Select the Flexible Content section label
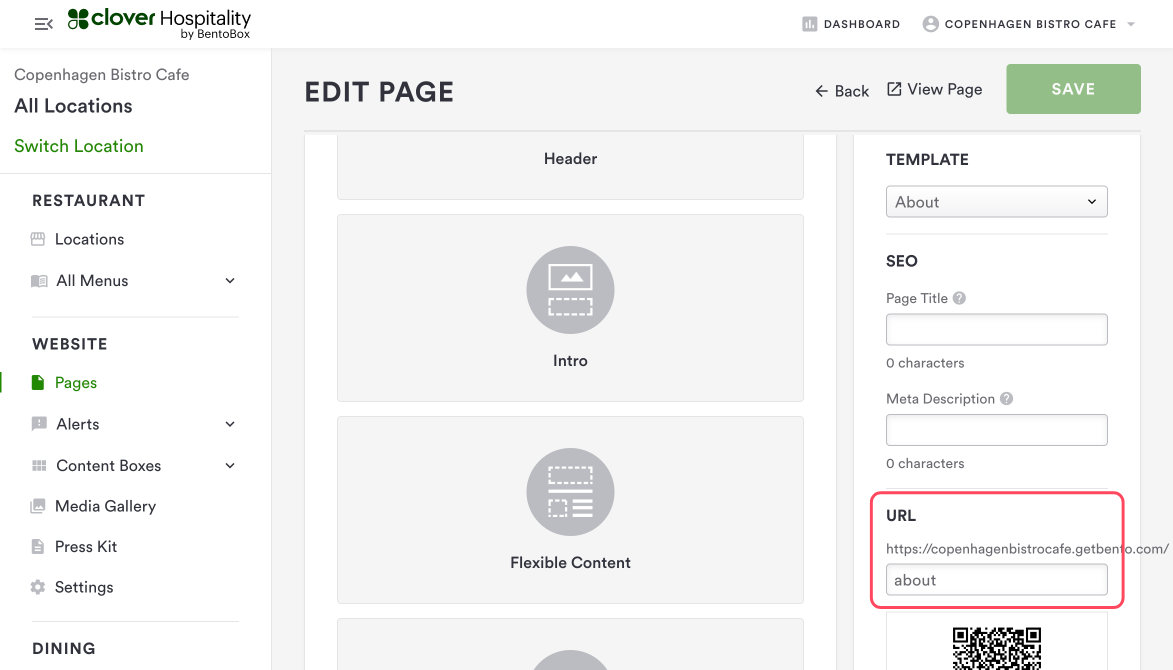1173x670 pixels. (x=570, y=562)
